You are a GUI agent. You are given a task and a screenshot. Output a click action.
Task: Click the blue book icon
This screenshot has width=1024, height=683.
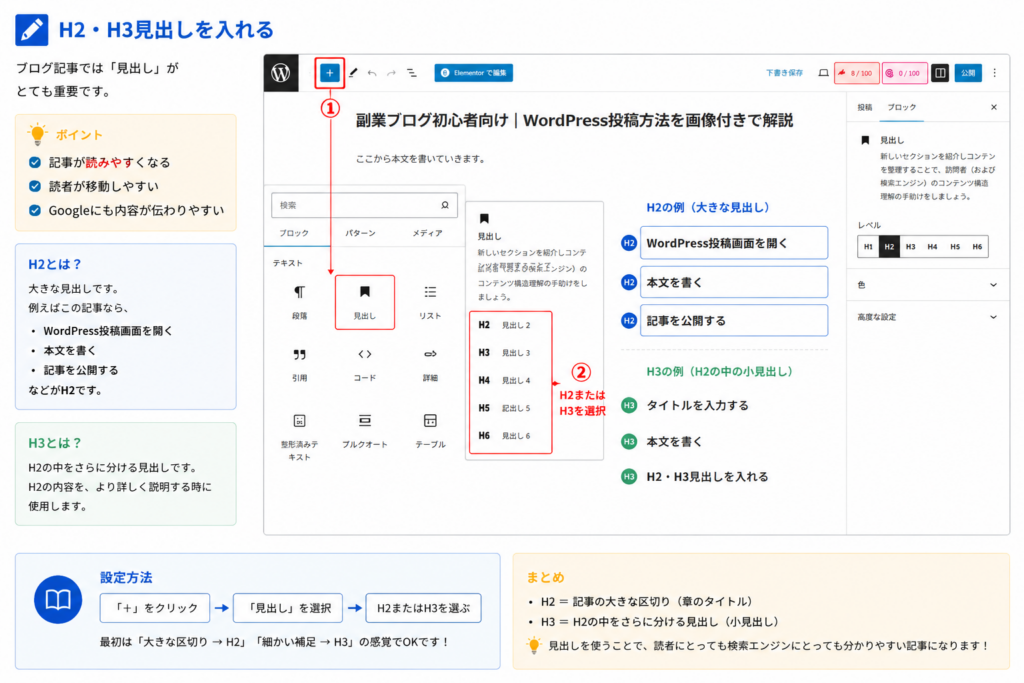pyautogui.click(x=58, y=599)
